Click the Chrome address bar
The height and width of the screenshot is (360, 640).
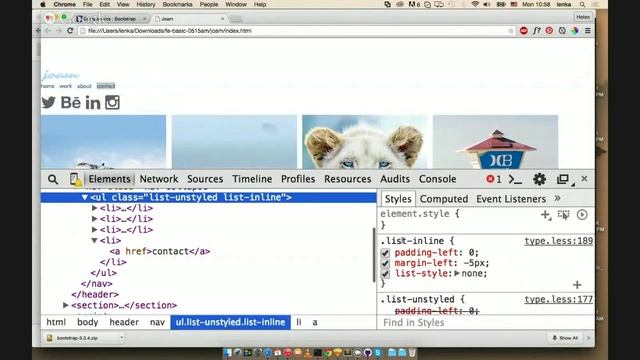pos(296,31)
